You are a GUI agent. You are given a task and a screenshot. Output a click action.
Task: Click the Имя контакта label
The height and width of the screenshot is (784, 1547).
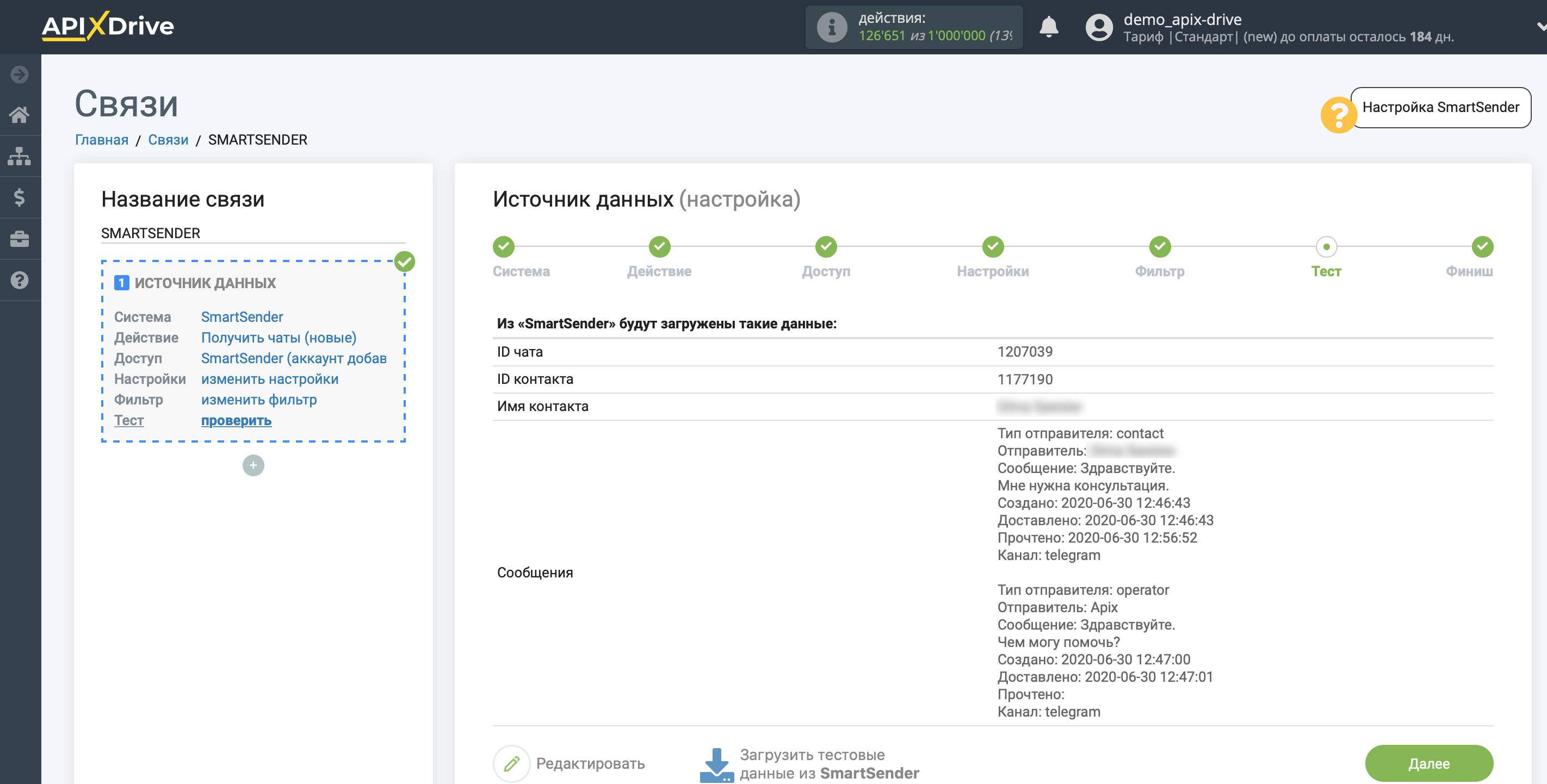542,406
